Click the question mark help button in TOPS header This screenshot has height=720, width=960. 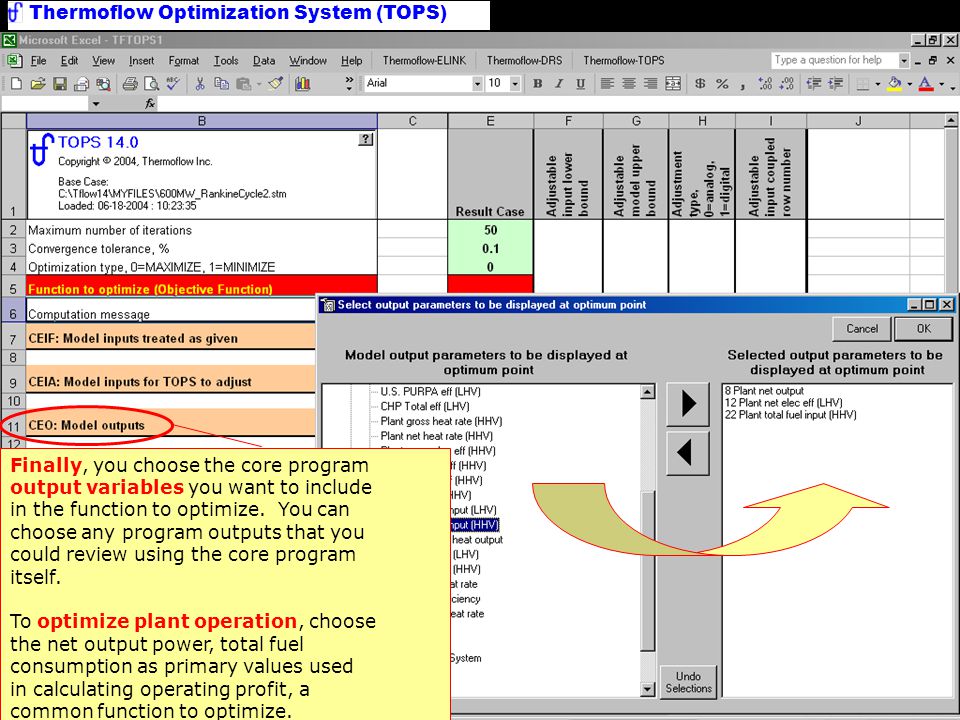point(365,140)
